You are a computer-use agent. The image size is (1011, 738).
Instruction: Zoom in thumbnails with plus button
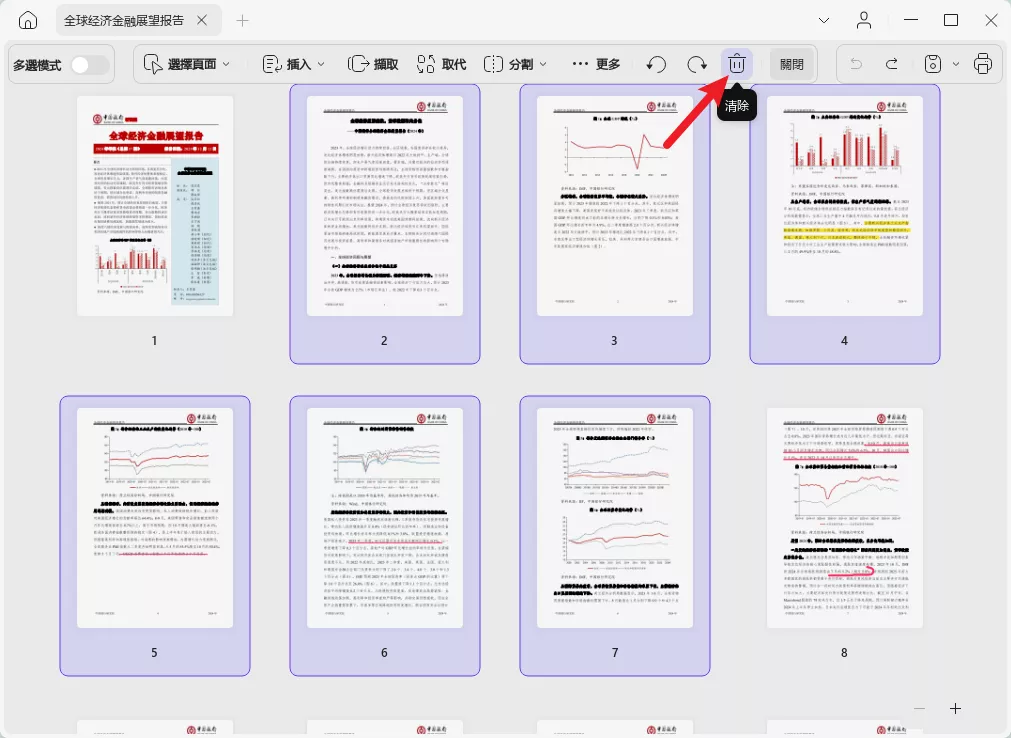(956, 708)
